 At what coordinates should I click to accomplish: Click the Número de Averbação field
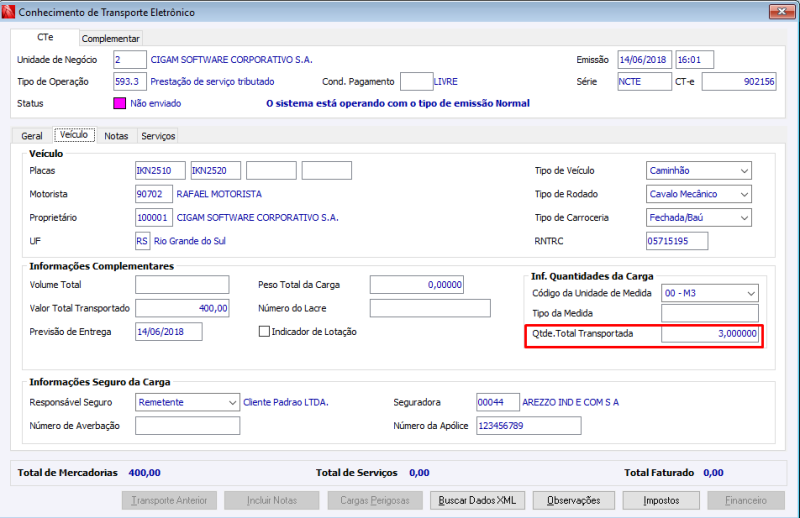coord(187,426)
